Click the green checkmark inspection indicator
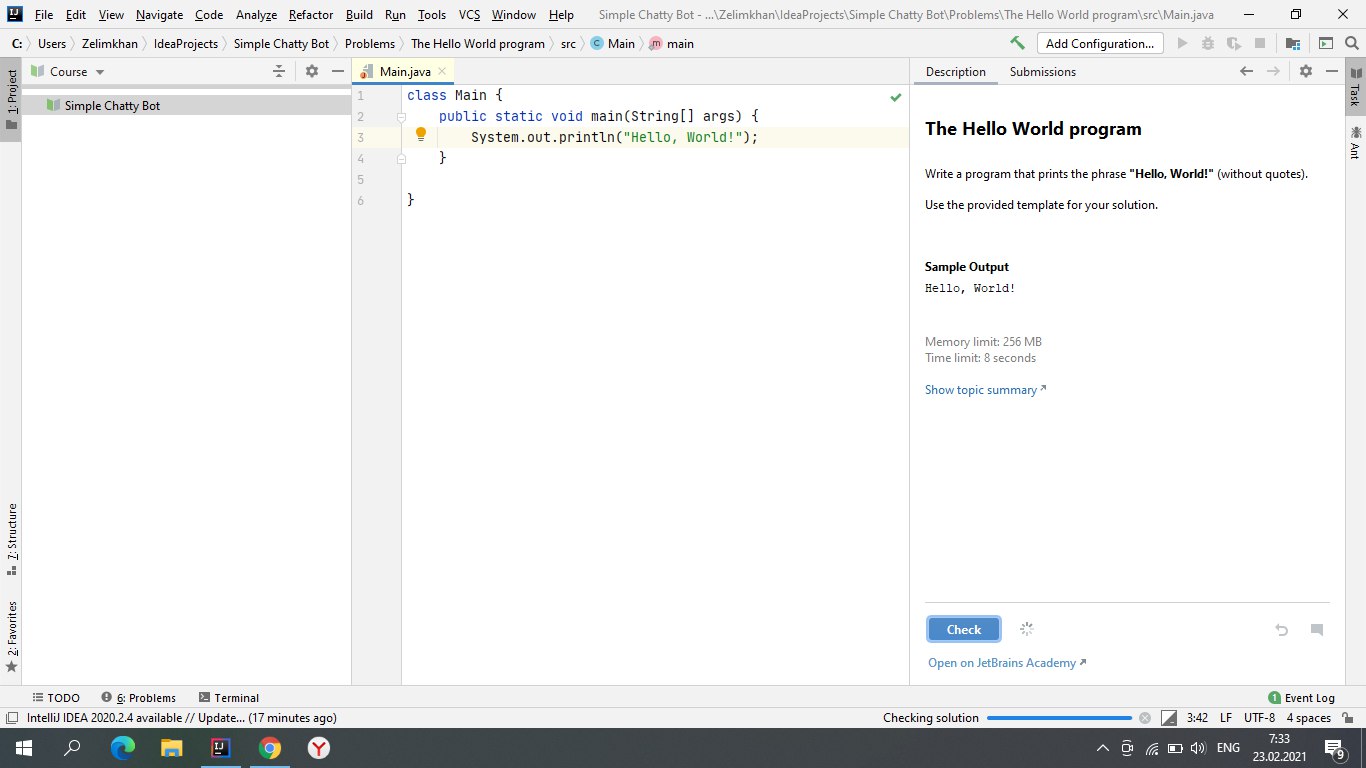Screen dimensions: 1366x768 click(896, 97)
